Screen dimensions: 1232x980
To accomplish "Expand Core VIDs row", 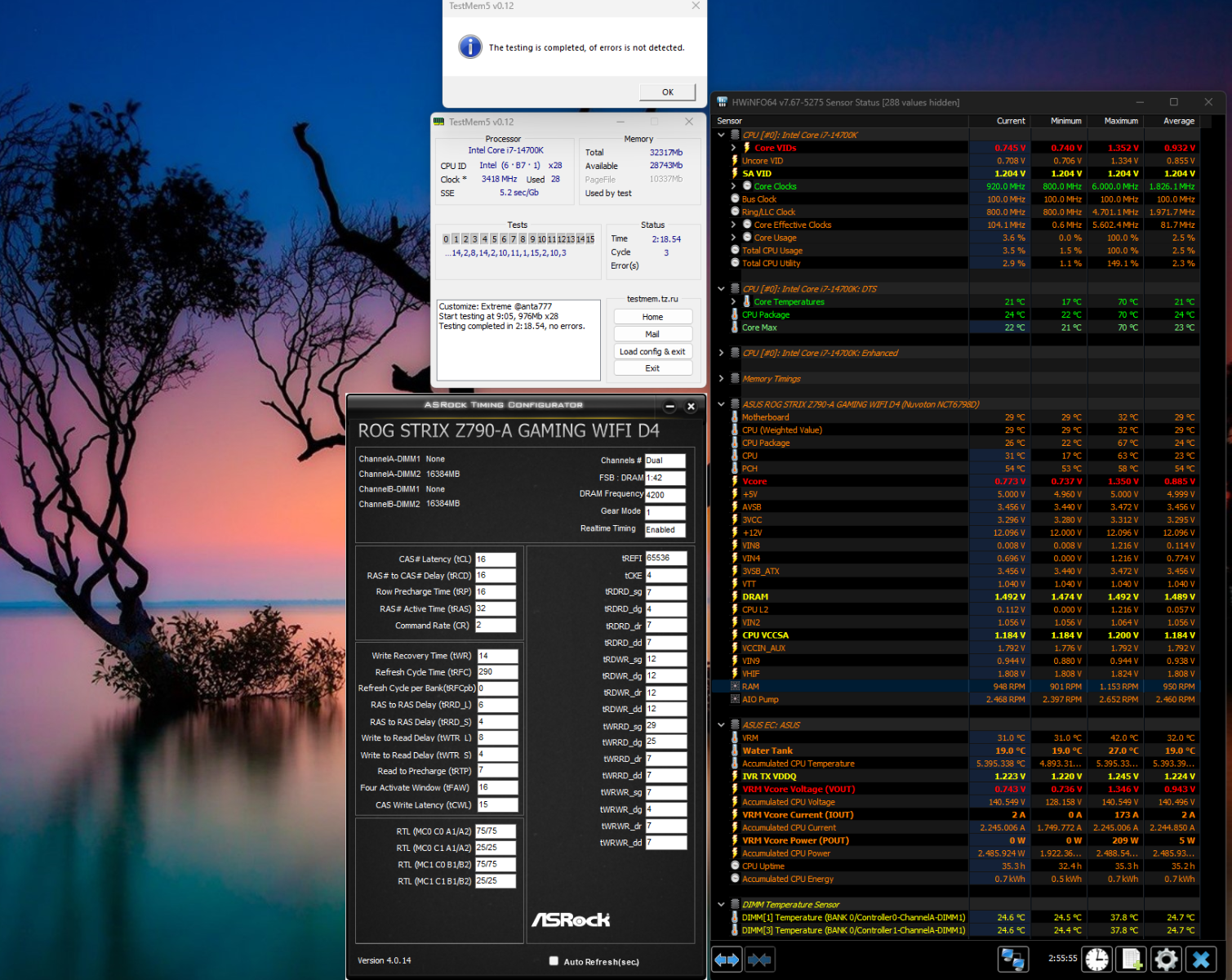I will point(733,148).
